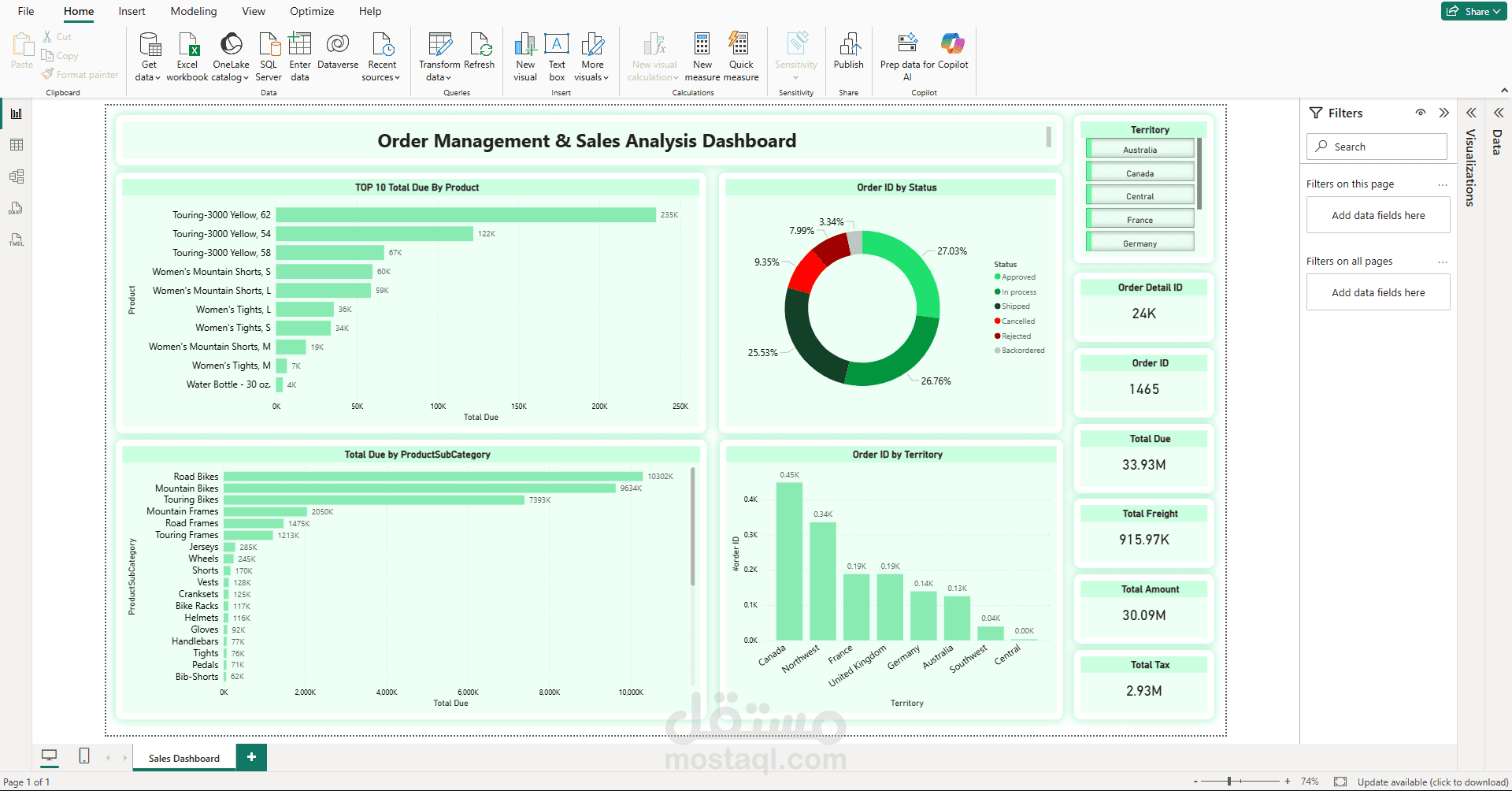Image resolution: width=1512 pixels, height=791 pixels.
Task: Click Add data fields for all pages
Action: [x=1378, y=292]
